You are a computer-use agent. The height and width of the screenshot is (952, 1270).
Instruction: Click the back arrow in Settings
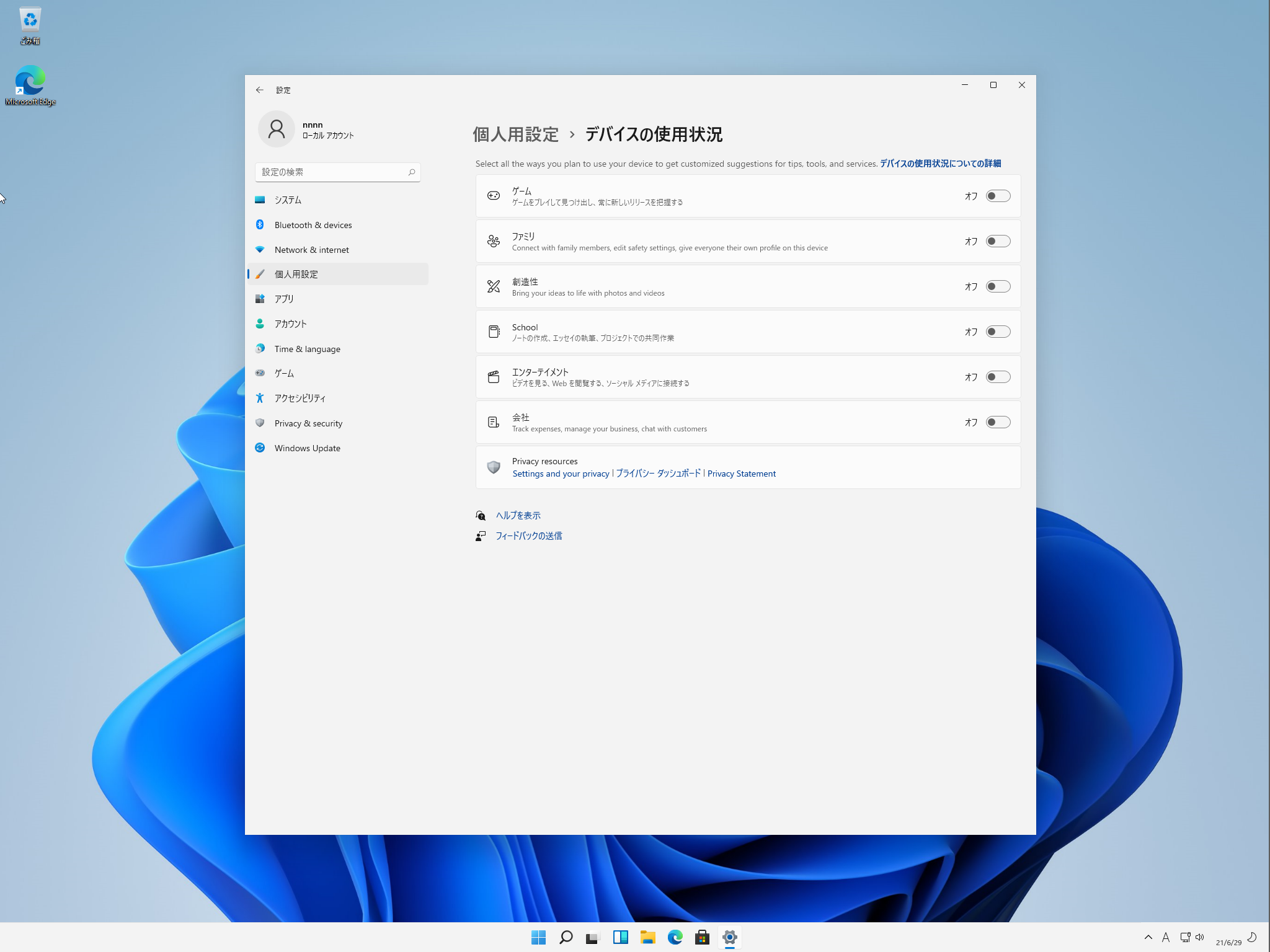[x=259, y=90]
